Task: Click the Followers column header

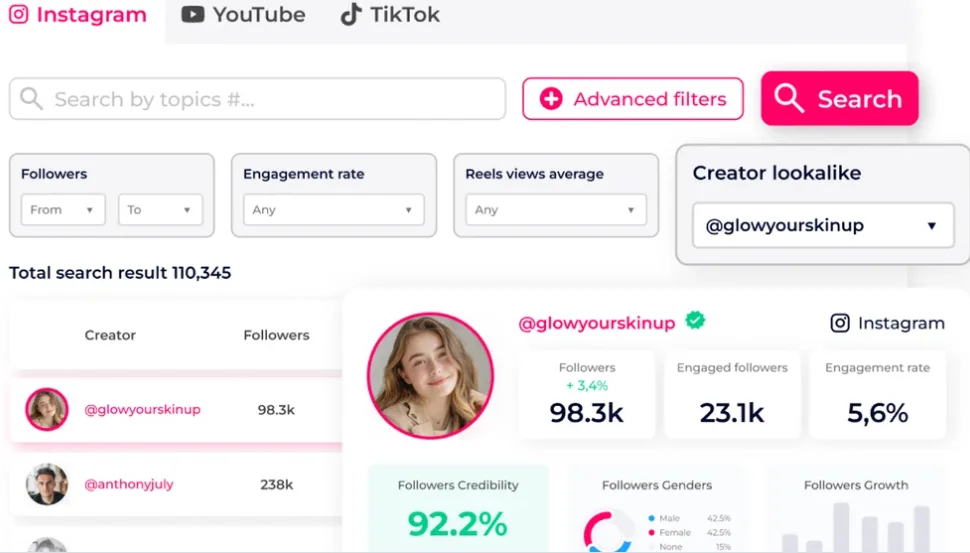Action: [276, 335]
